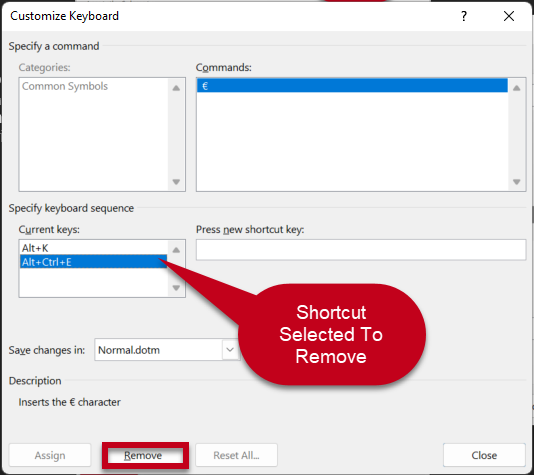534x475 pixels.
Task: Open the Save changes in dropdown arrow
Action: pyautogui.click(x=230, y=350)
